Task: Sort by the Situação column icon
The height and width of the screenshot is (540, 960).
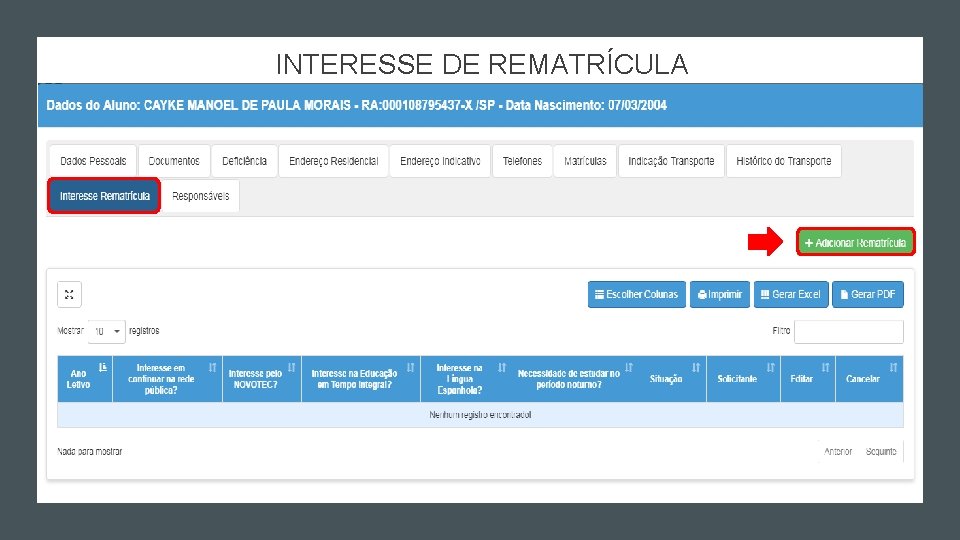Action: coord(696,367)
